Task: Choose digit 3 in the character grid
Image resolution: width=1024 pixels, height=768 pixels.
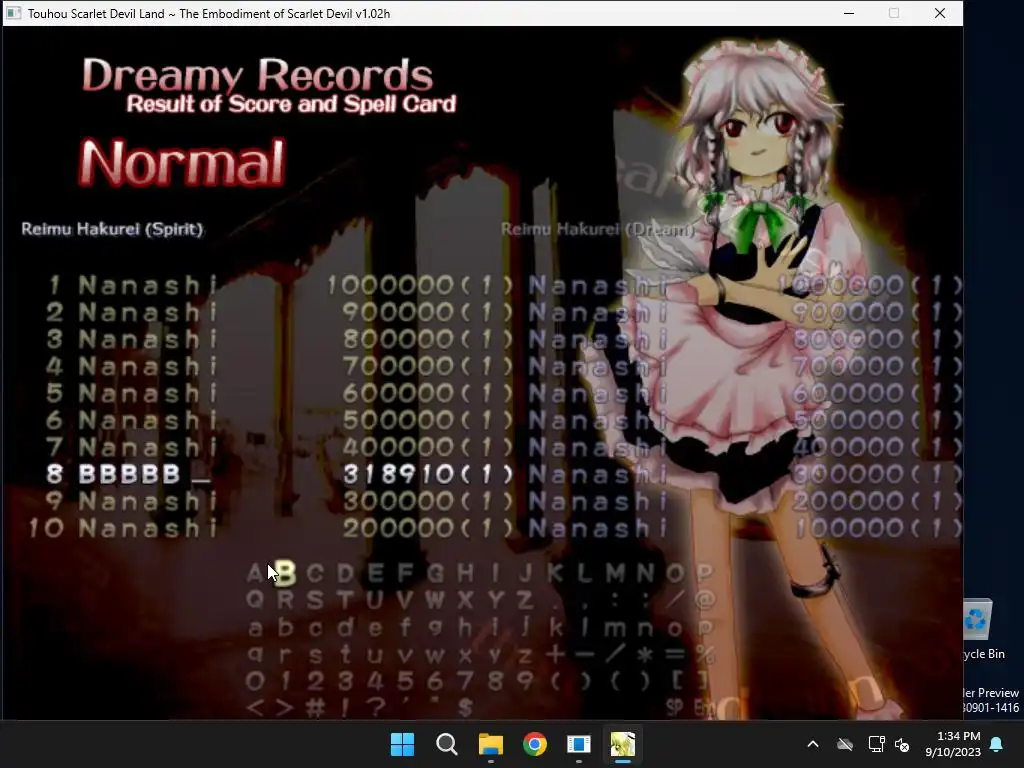Action: point(345,681)
